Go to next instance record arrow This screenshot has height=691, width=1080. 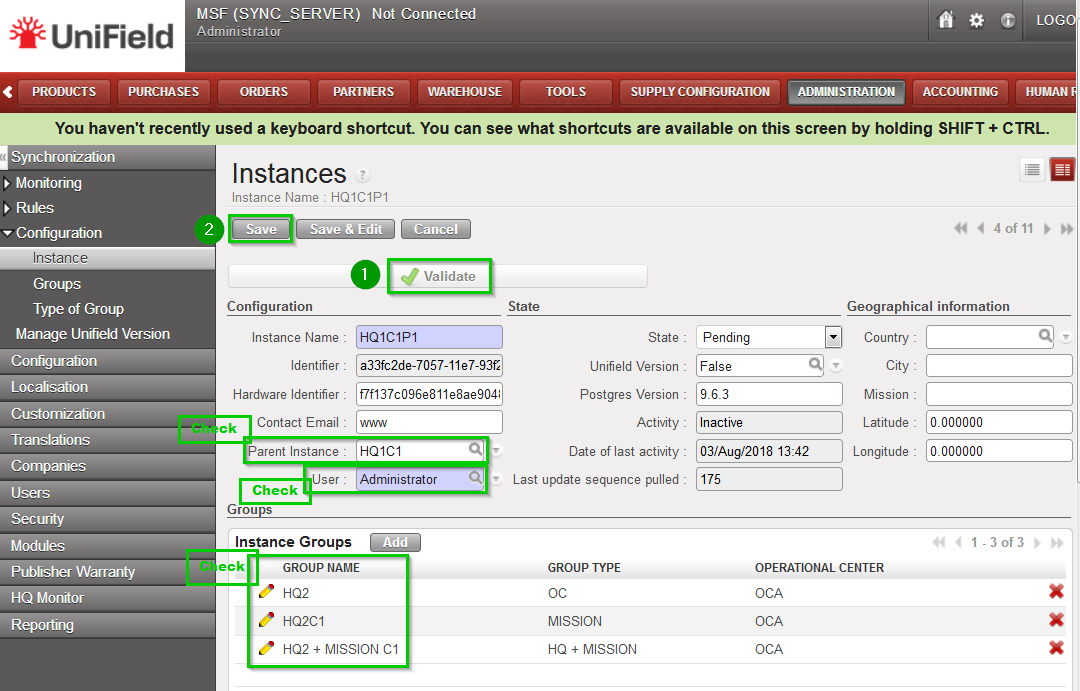tap(1047, 229)
